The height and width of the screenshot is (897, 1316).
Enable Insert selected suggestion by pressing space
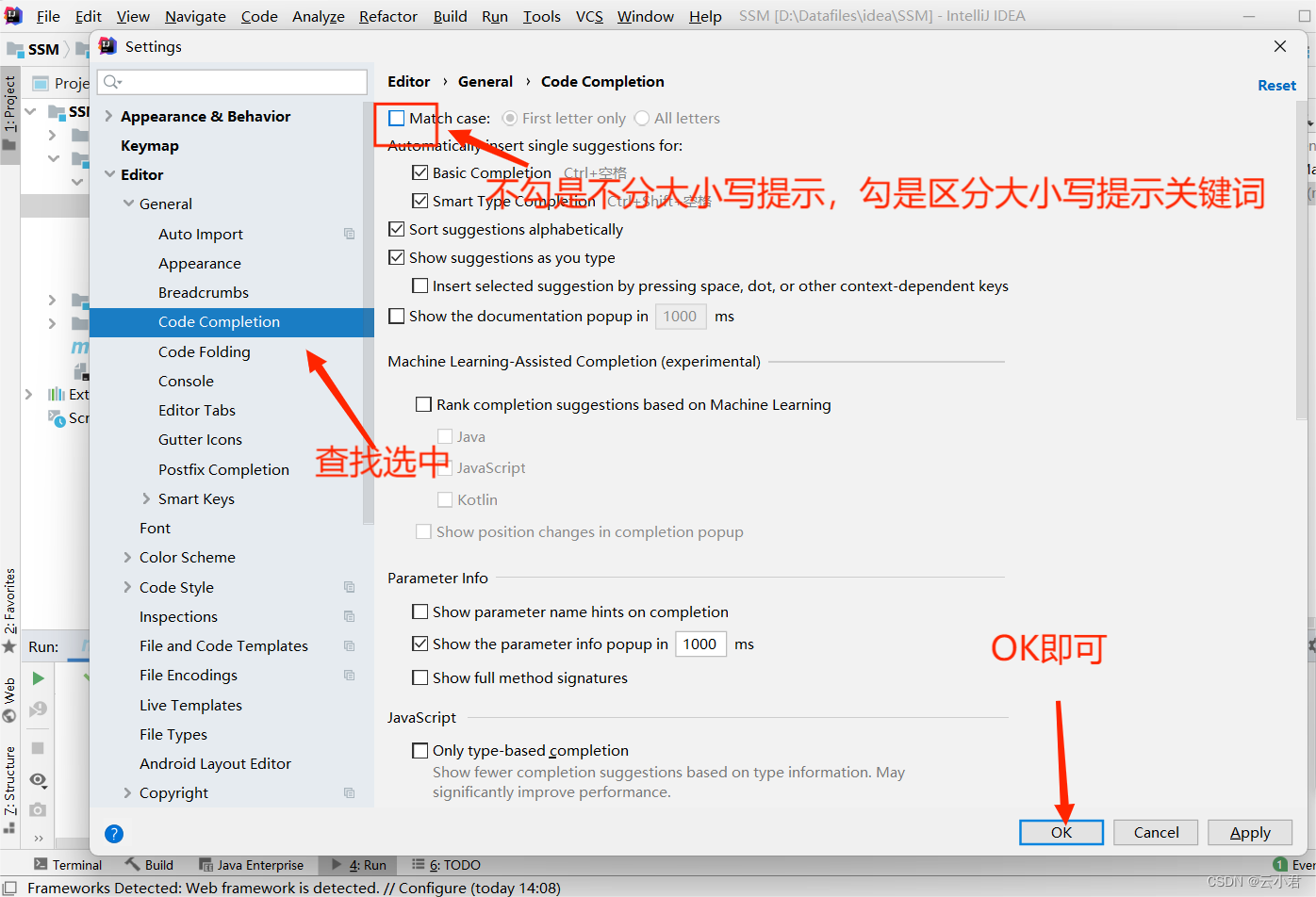pyautogui.click(x=420, y=285)
